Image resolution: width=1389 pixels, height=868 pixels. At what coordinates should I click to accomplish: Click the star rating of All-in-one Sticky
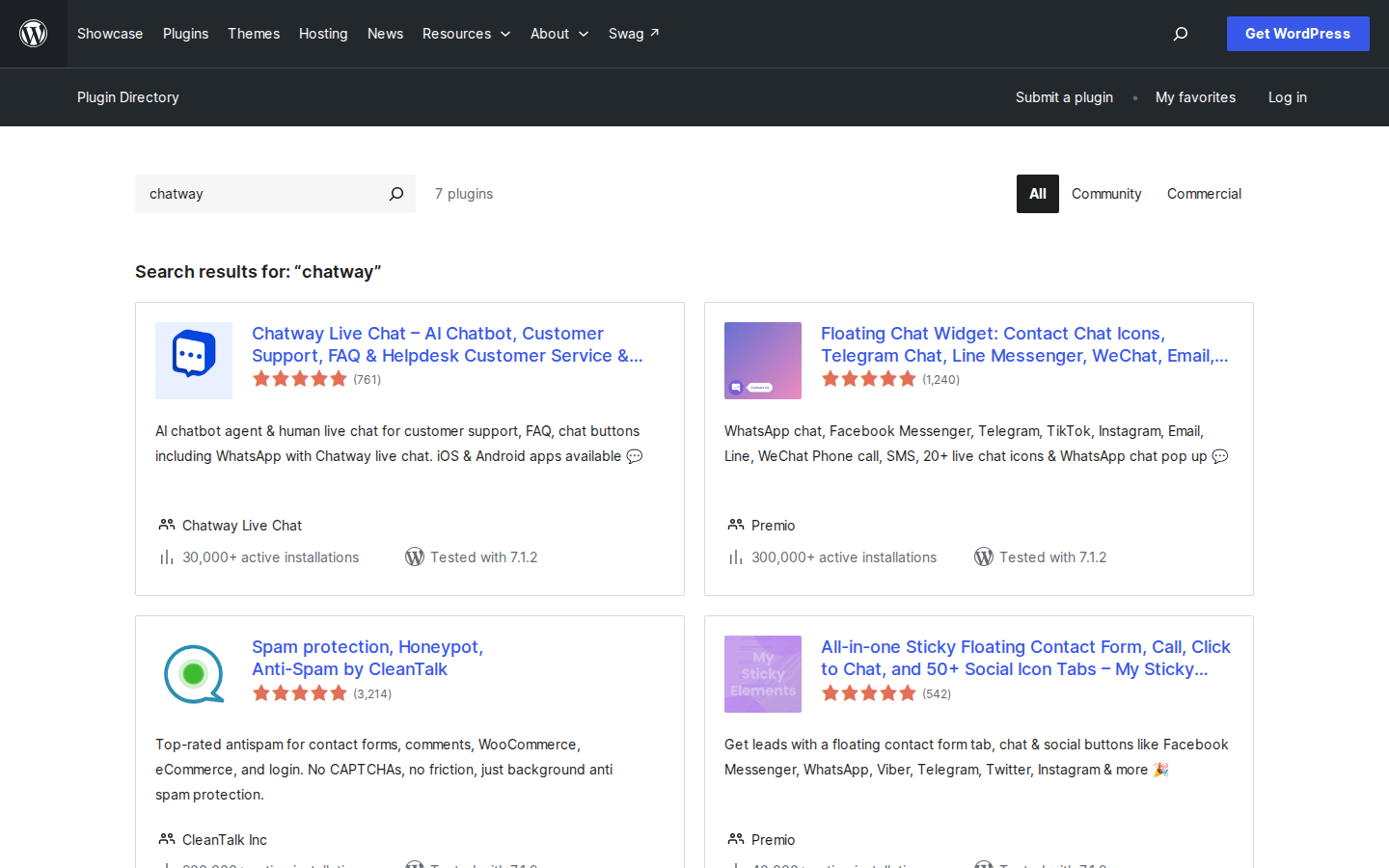click(869, 693)
